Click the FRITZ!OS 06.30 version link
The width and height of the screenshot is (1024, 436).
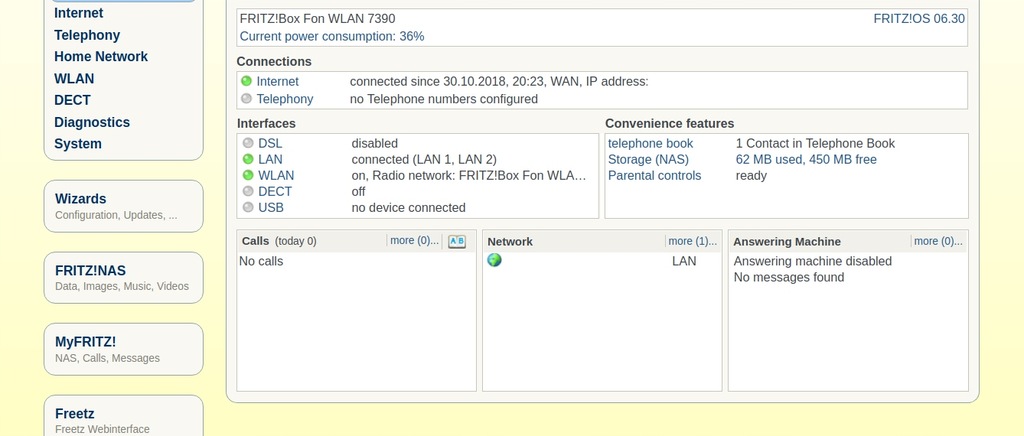pos(919,19)
